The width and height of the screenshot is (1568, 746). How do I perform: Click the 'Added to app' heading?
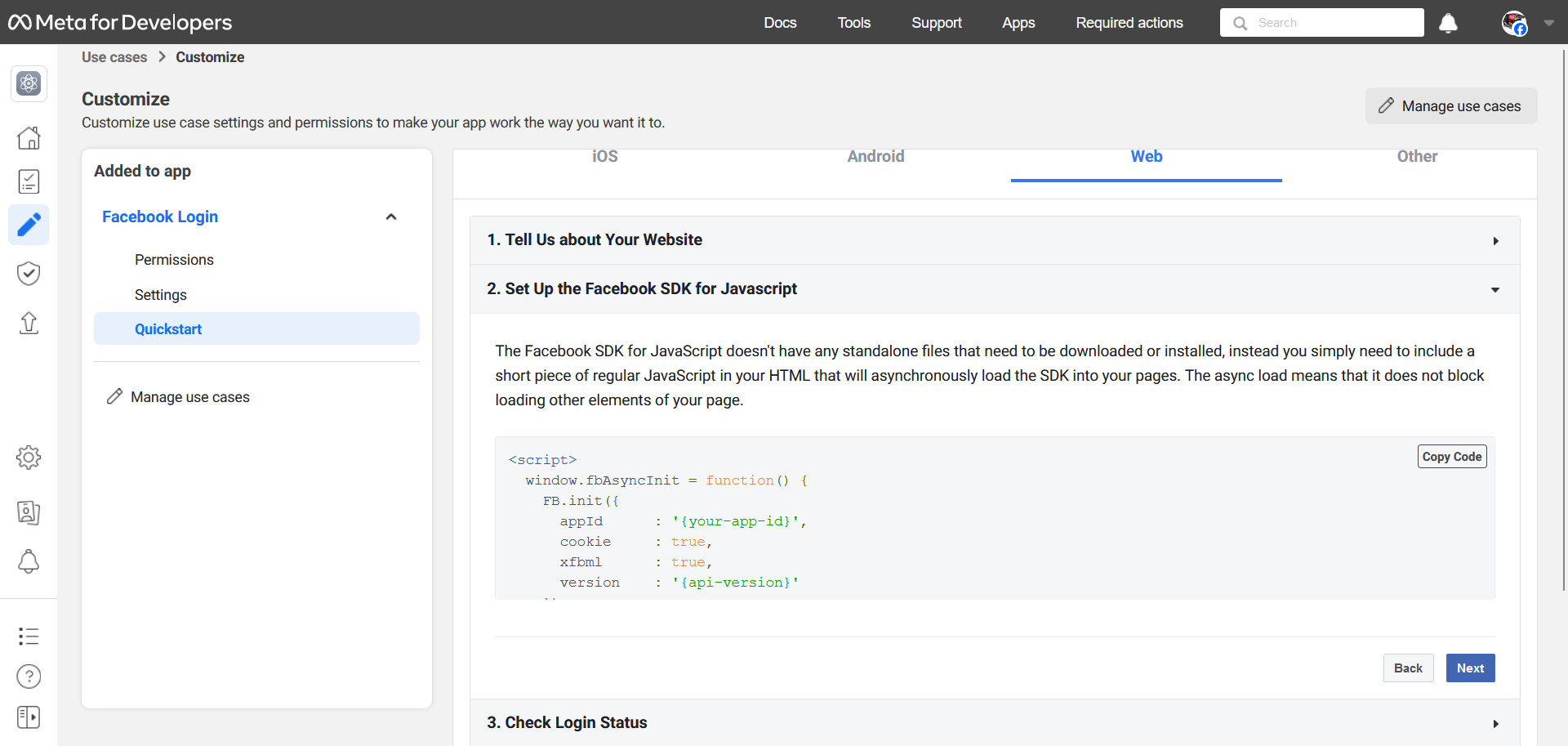click(x=142, y=171)
